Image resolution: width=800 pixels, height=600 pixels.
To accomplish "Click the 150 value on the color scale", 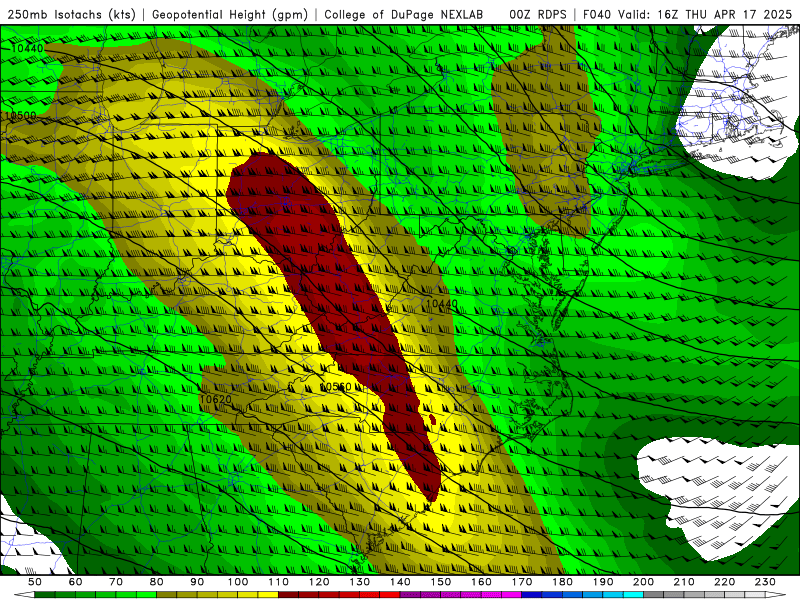I will [x=441, y=582].
